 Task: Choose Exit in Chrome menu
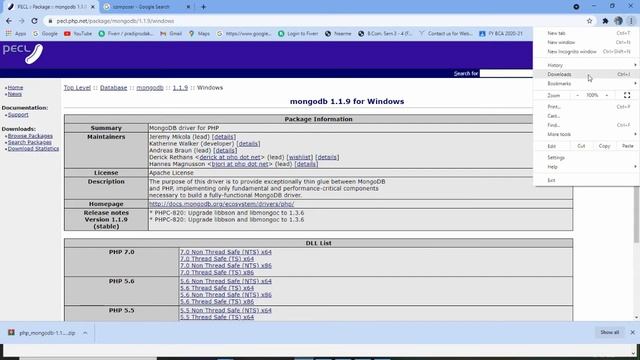pos(587,180)
